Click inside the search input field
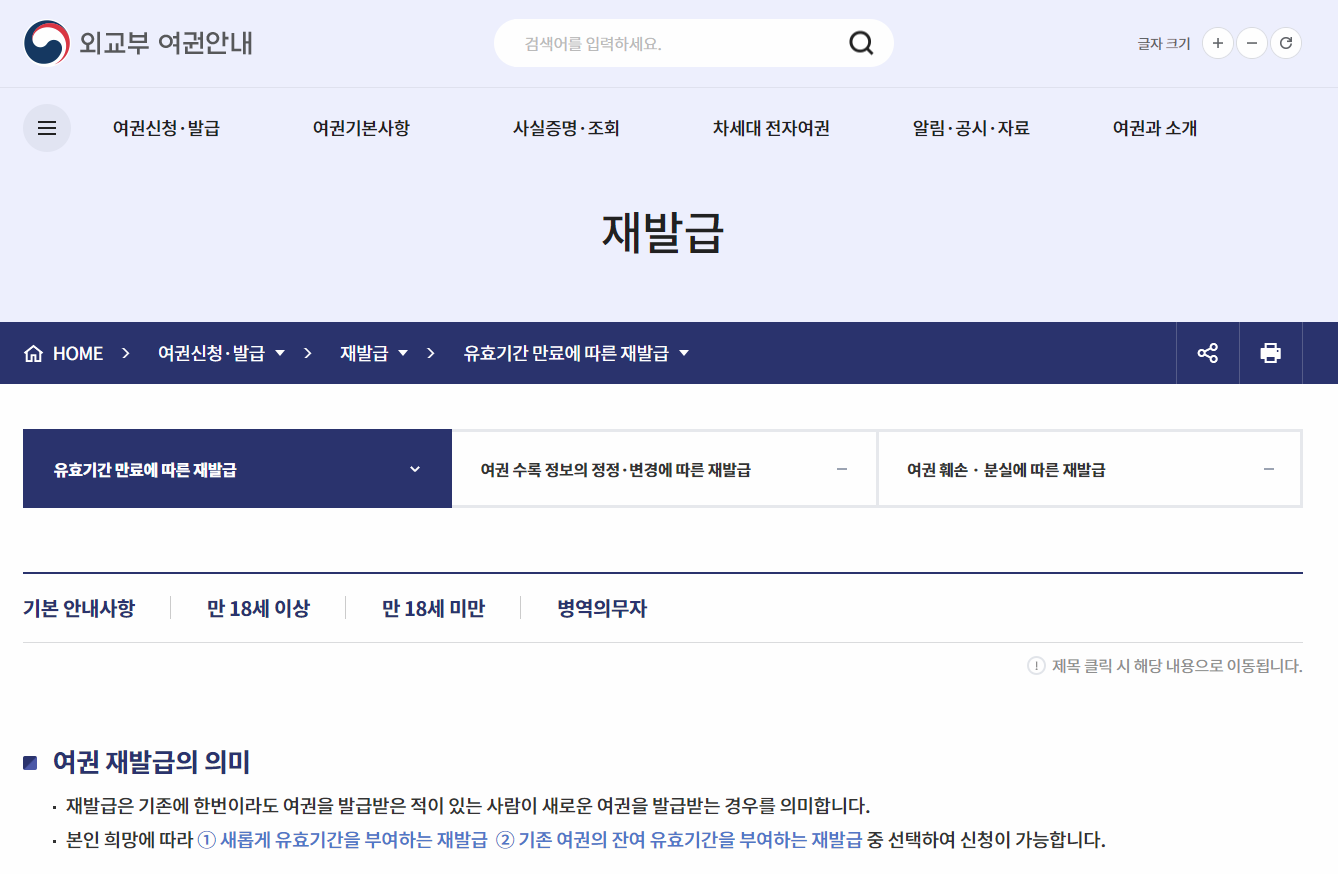The height and width of the screenshot is (874, 1338). tap(660, 43)
